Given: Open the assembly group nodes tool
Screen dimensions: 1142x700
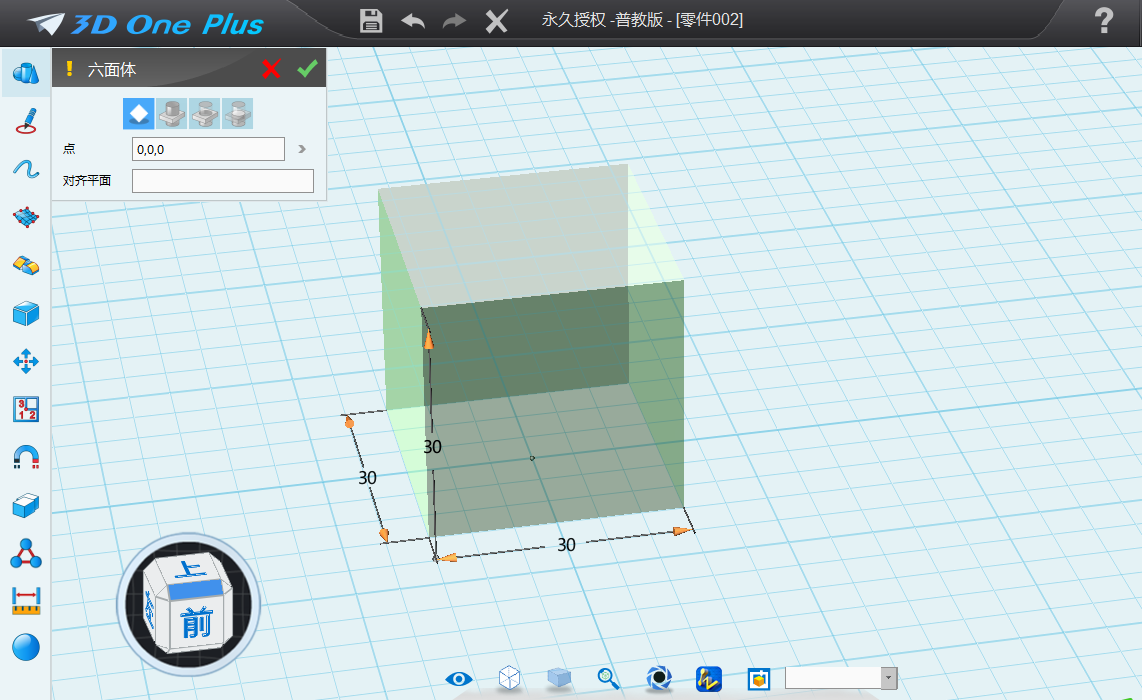Looking at the screenshot, I should (25, 554).
